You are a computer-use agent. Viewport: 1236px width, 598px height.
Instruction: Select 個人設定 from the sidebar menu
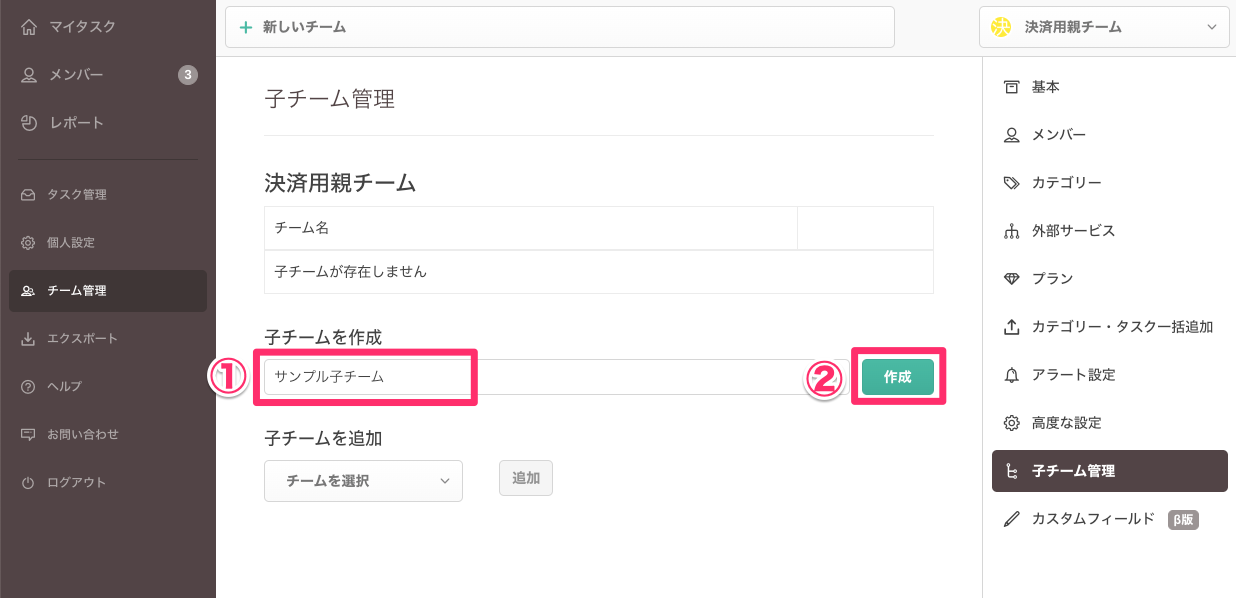click(70, 243)
